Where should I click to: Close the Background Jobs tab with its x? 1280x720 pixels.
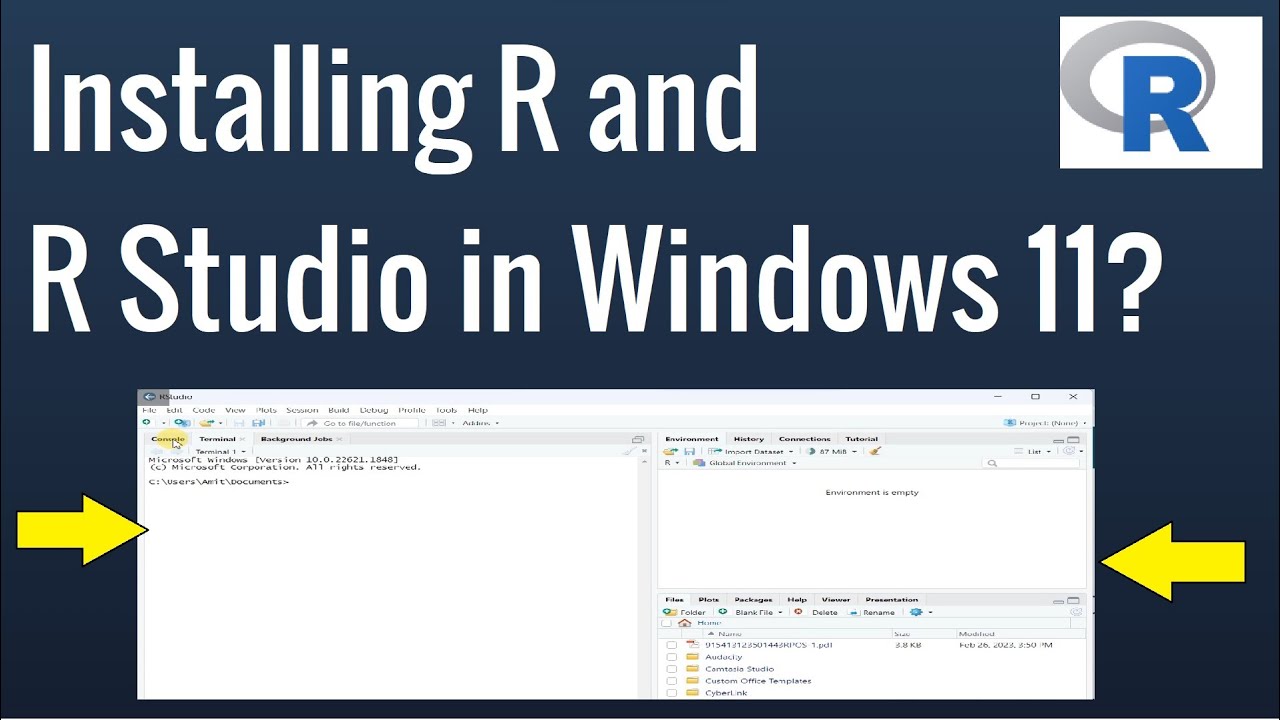[339, 439]
